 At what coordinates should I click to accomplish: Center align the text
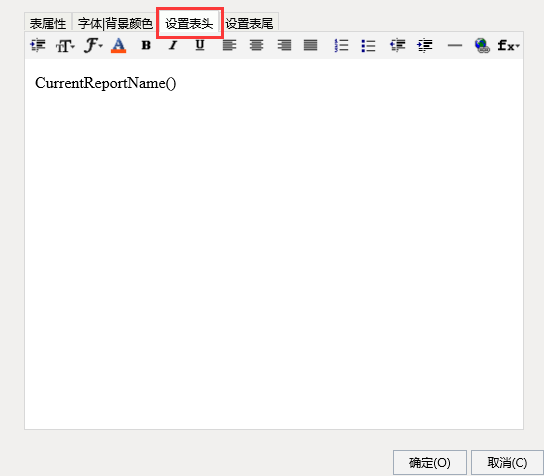pyautogui.click(x=256, y=45)
